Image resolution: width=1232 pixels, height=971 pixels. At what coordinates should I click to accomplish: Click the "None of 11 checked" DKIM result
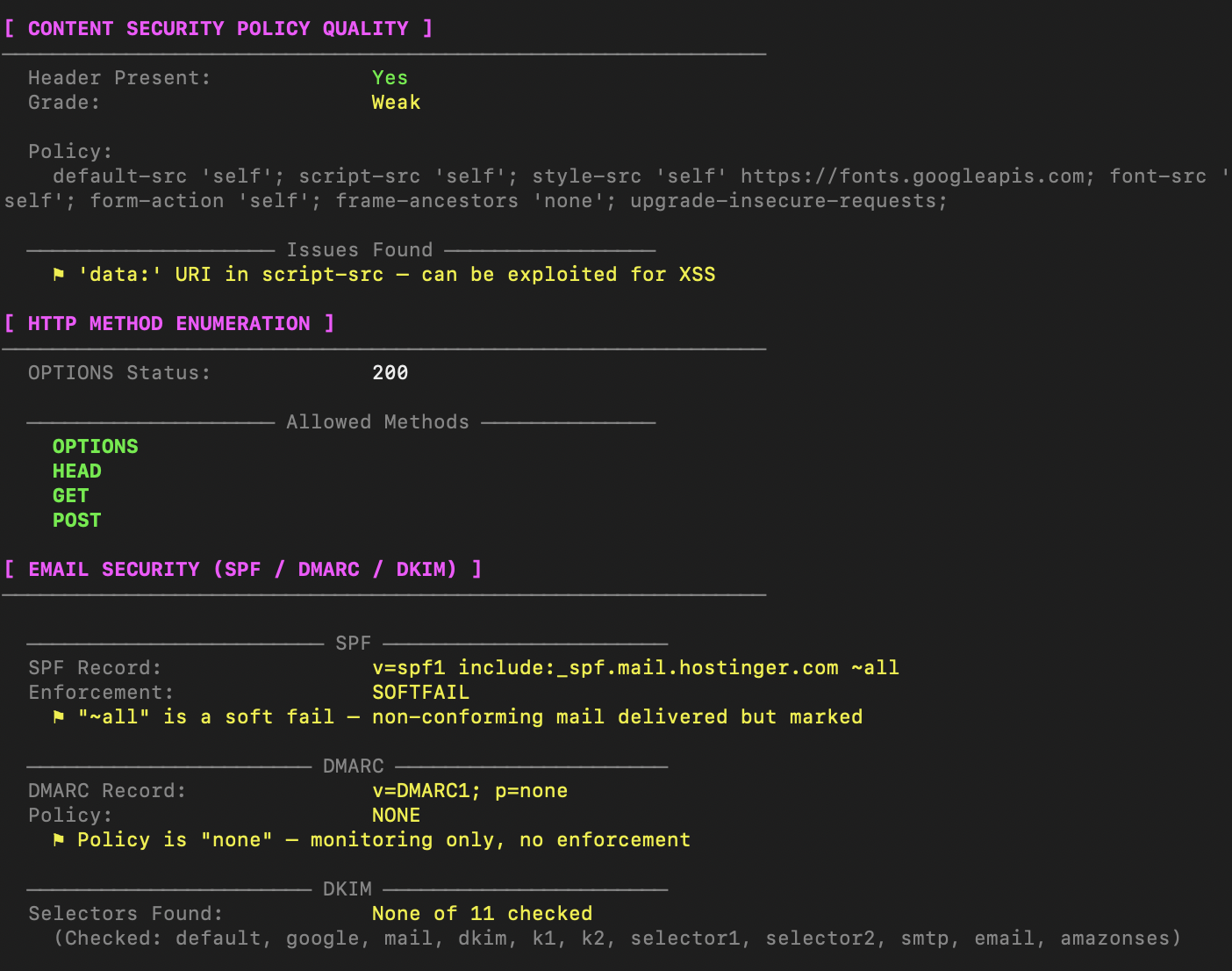482,914
